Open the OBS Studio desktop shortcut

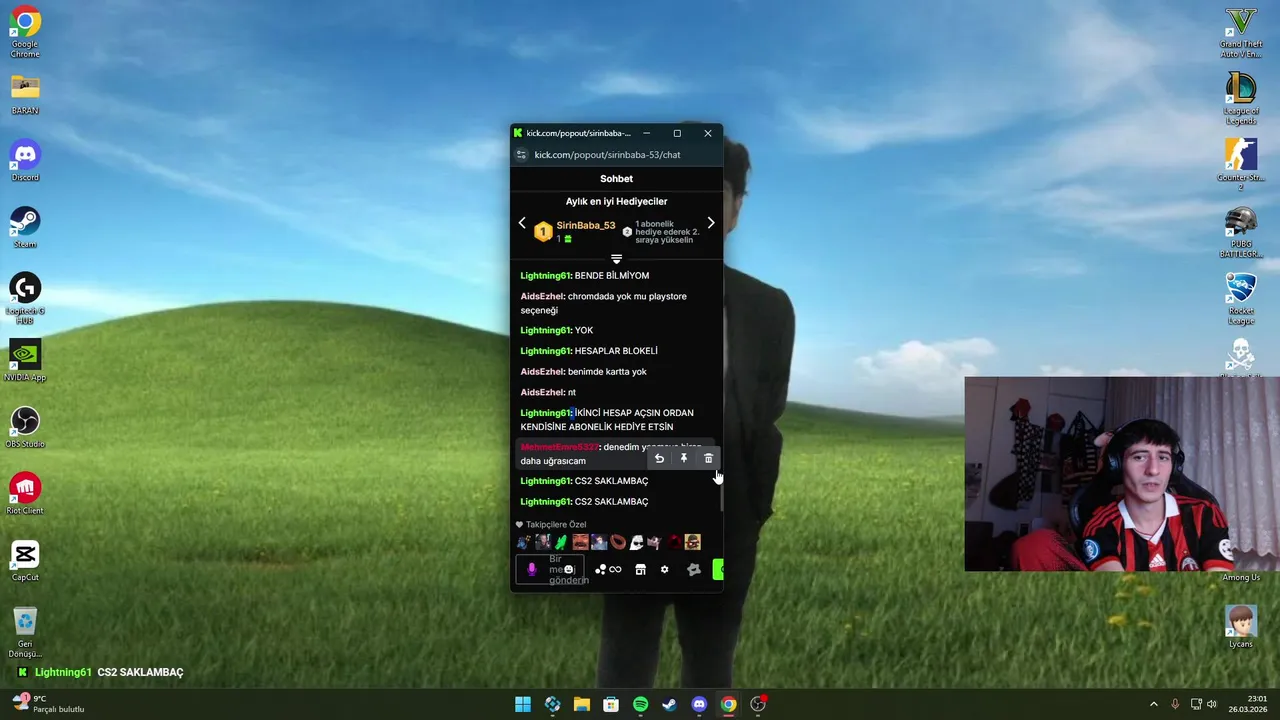click(x=25, y=427)
